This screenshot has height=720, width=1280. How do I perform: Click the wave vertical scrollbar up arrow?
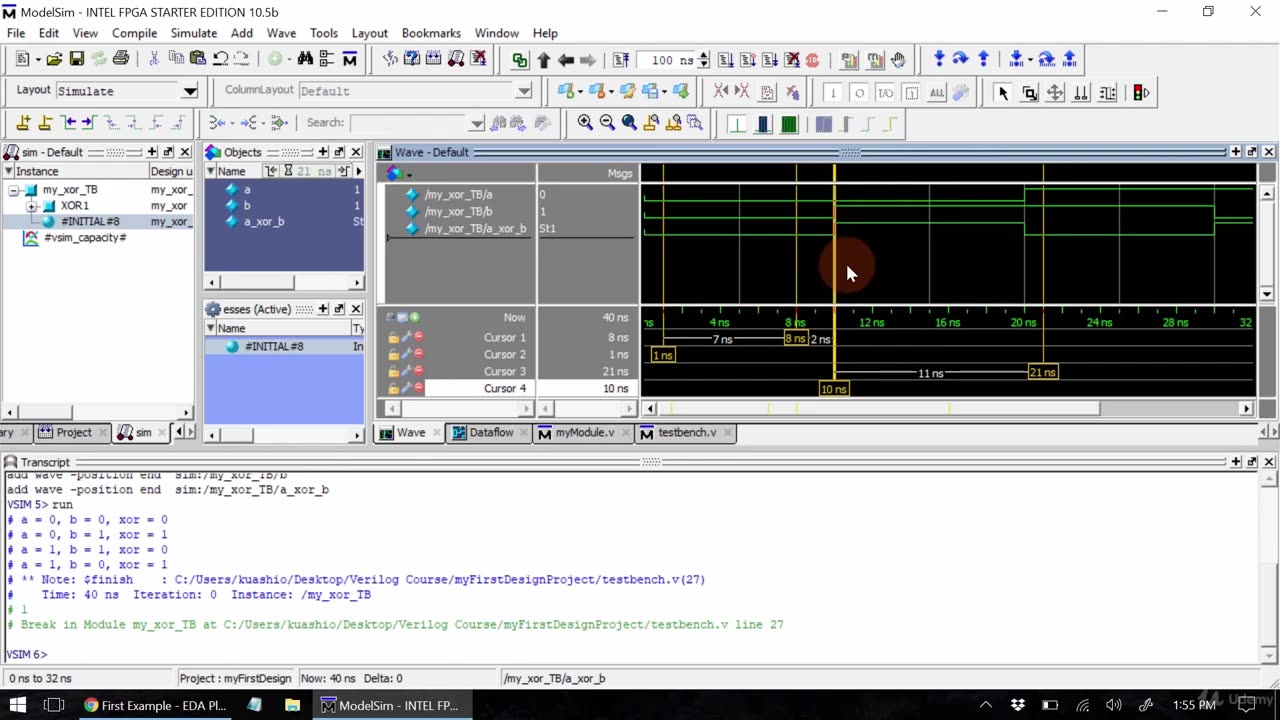click(x=1267, y=194)
